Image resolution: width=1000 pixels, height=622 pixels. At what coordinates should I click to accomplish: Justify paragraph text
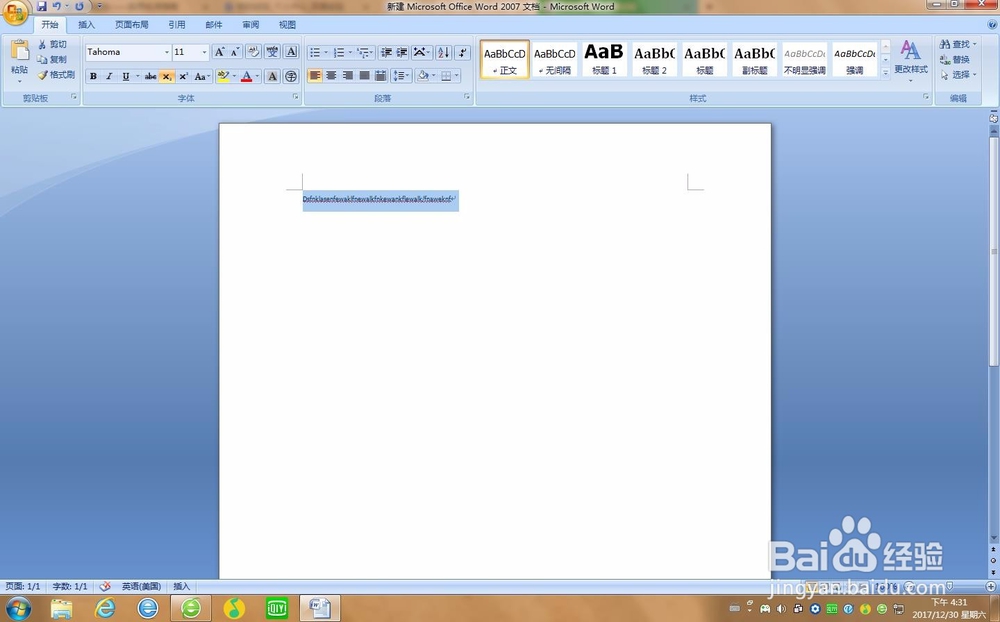click(x=364, y=76)
